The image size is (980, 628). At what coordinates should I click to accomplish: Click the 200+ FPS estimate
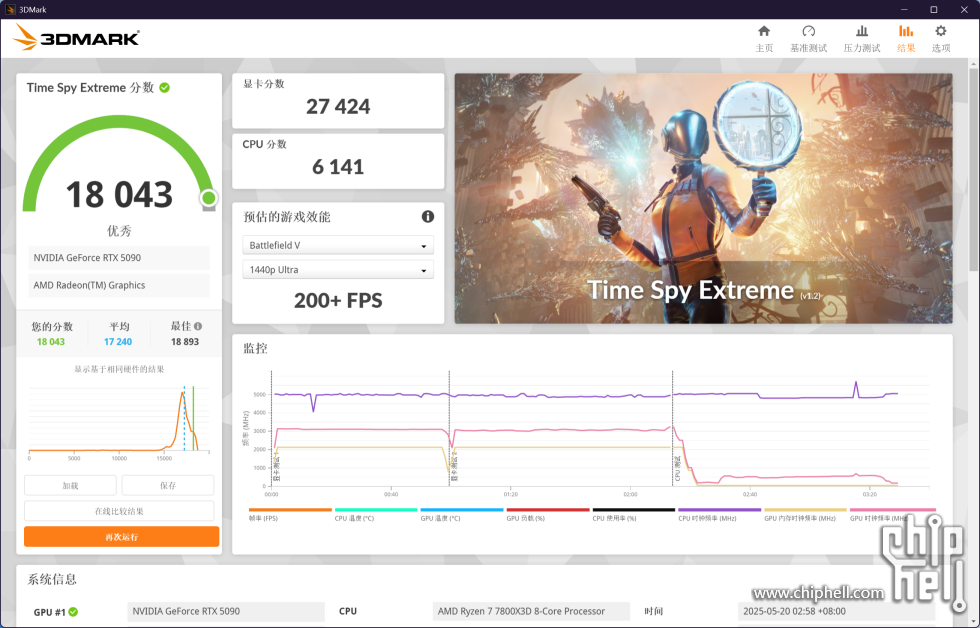338,301
